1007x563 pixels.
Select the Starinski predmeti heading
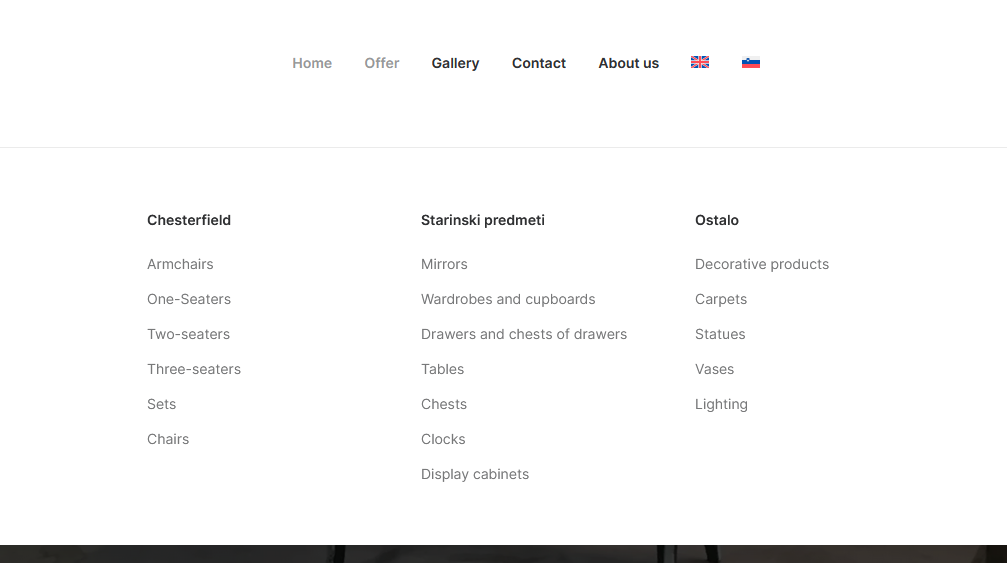click(x=483, y=220)
